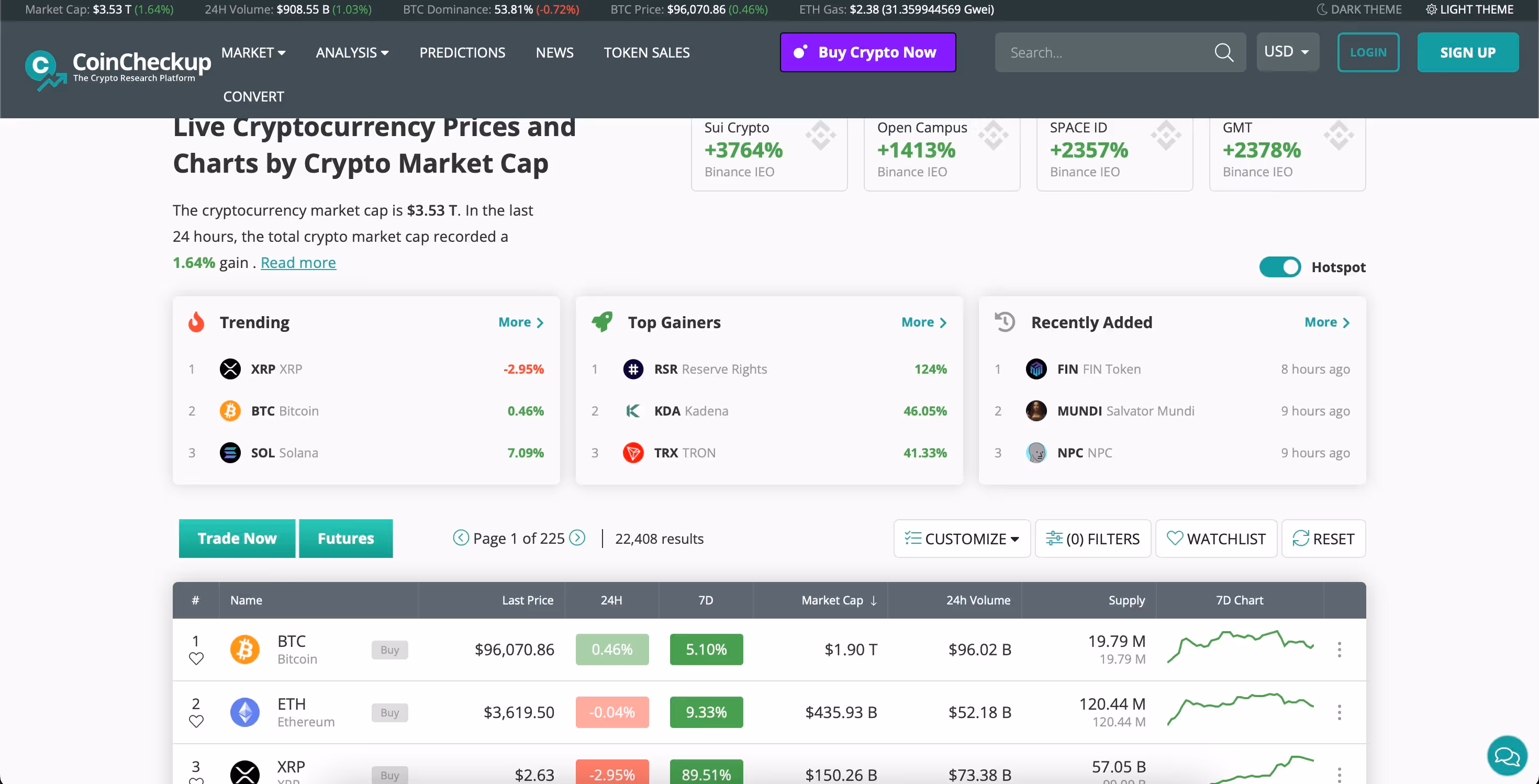Screen dimensions: 1539x784
Task: Open the (0) FILTERS panel
Action: click(x=1092, y=539)
